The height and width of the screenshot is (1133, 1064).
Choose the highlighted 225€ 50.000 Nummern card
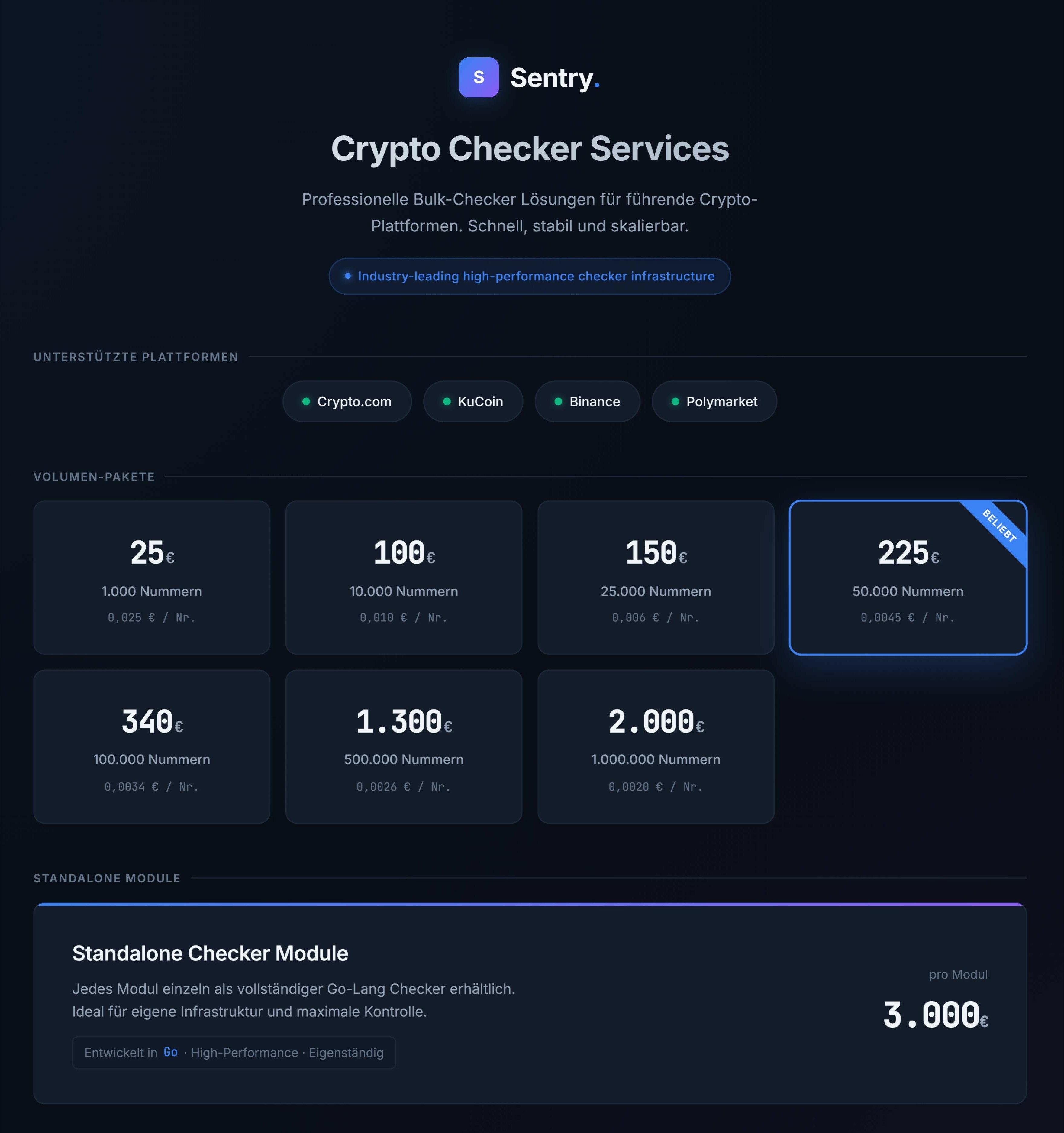click(x=908, y=577)
